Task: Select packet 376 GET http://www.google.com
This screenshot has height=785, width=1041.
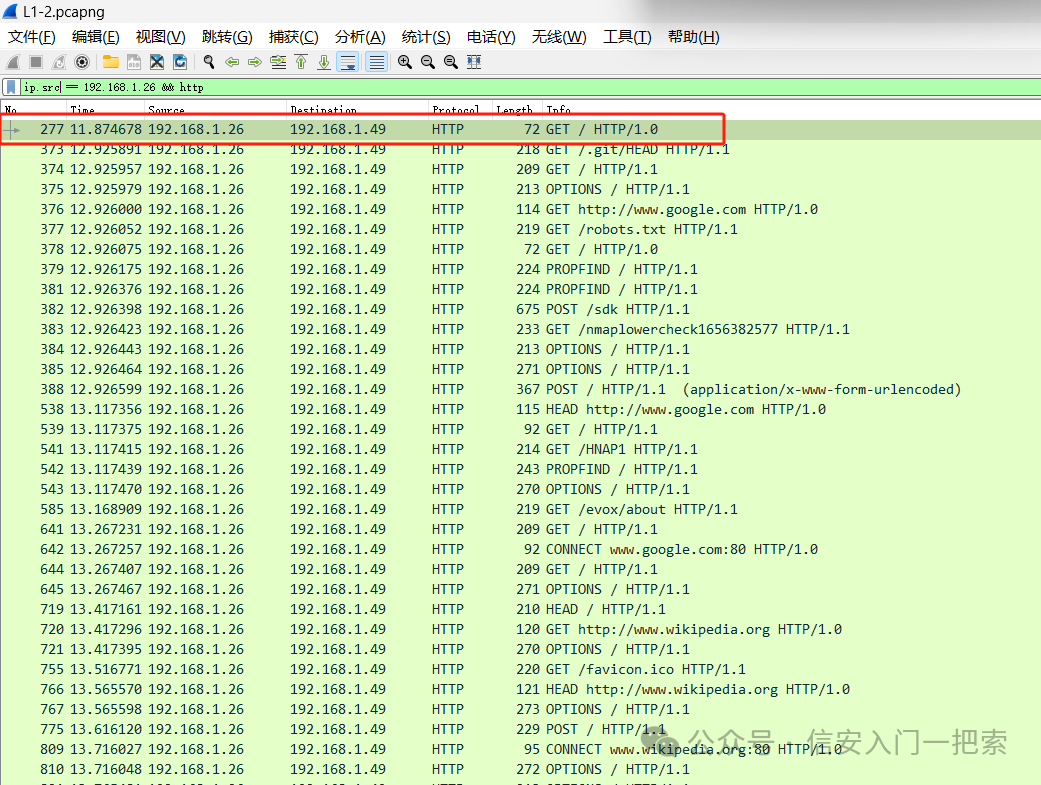Action: pos(520,209)
